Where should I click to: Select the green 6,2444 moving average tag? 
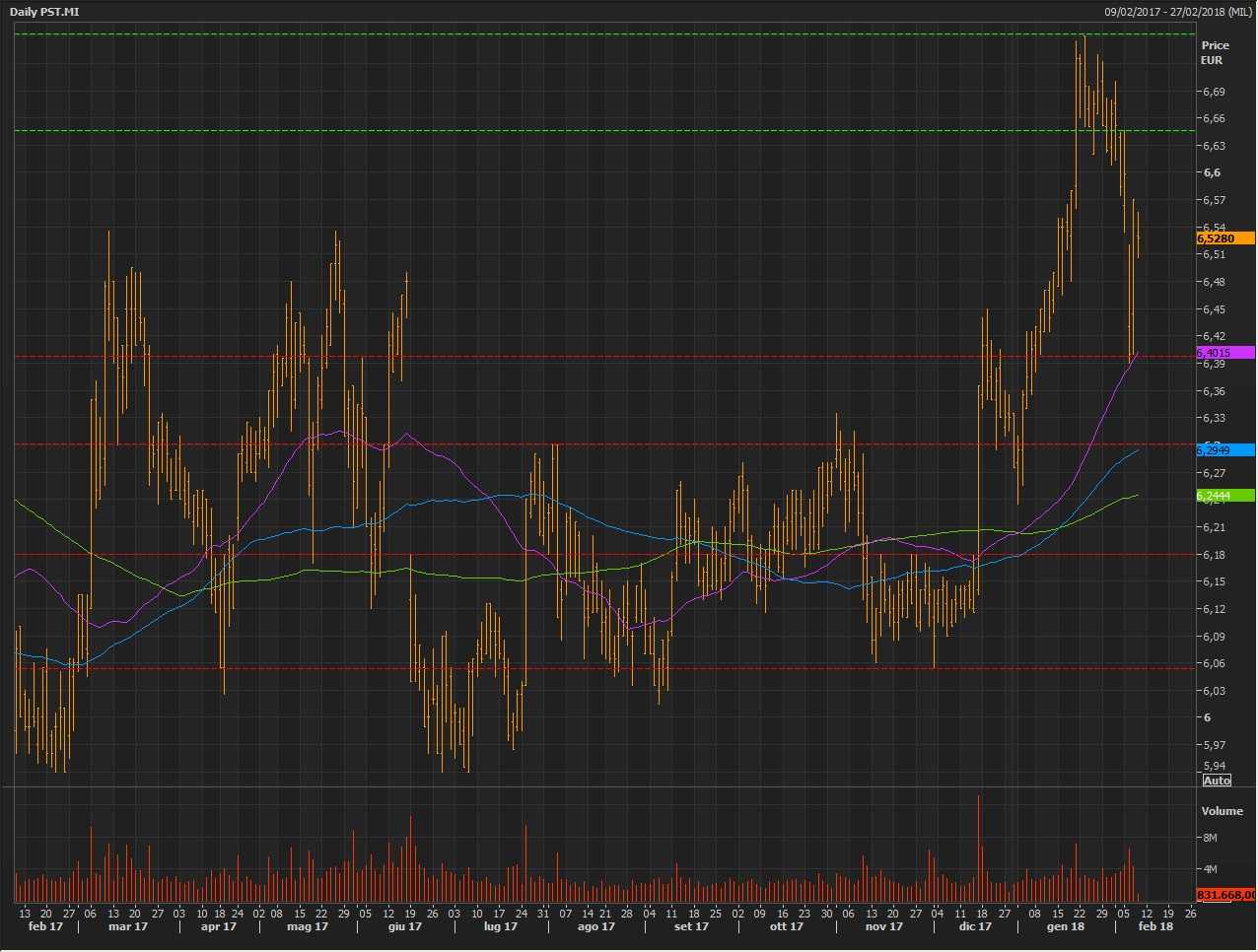(x=1224, y=496)
